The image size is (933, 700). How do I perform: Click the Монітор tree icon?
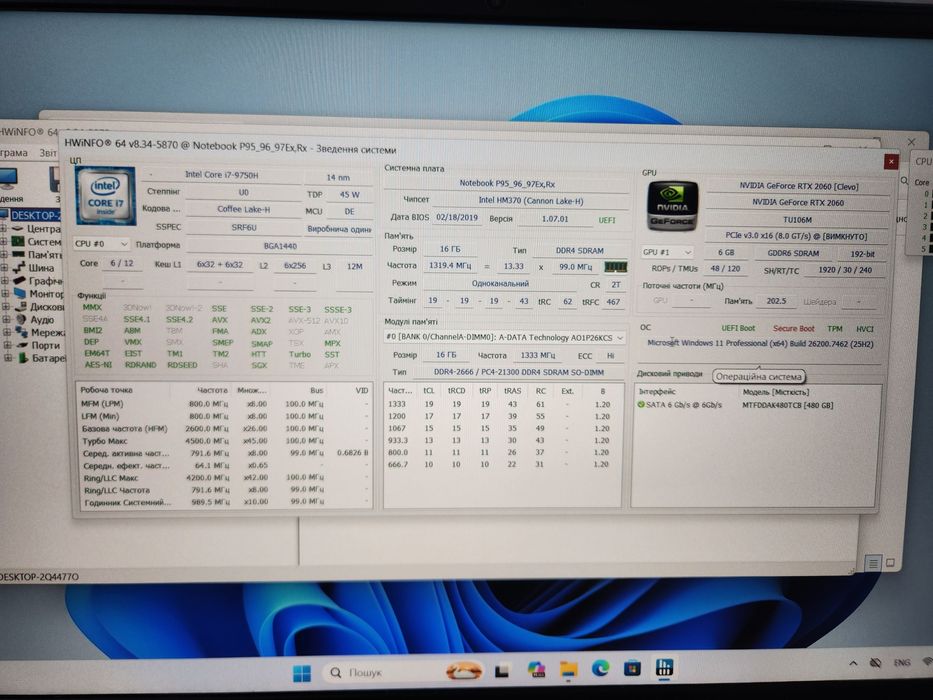[20, 293]
